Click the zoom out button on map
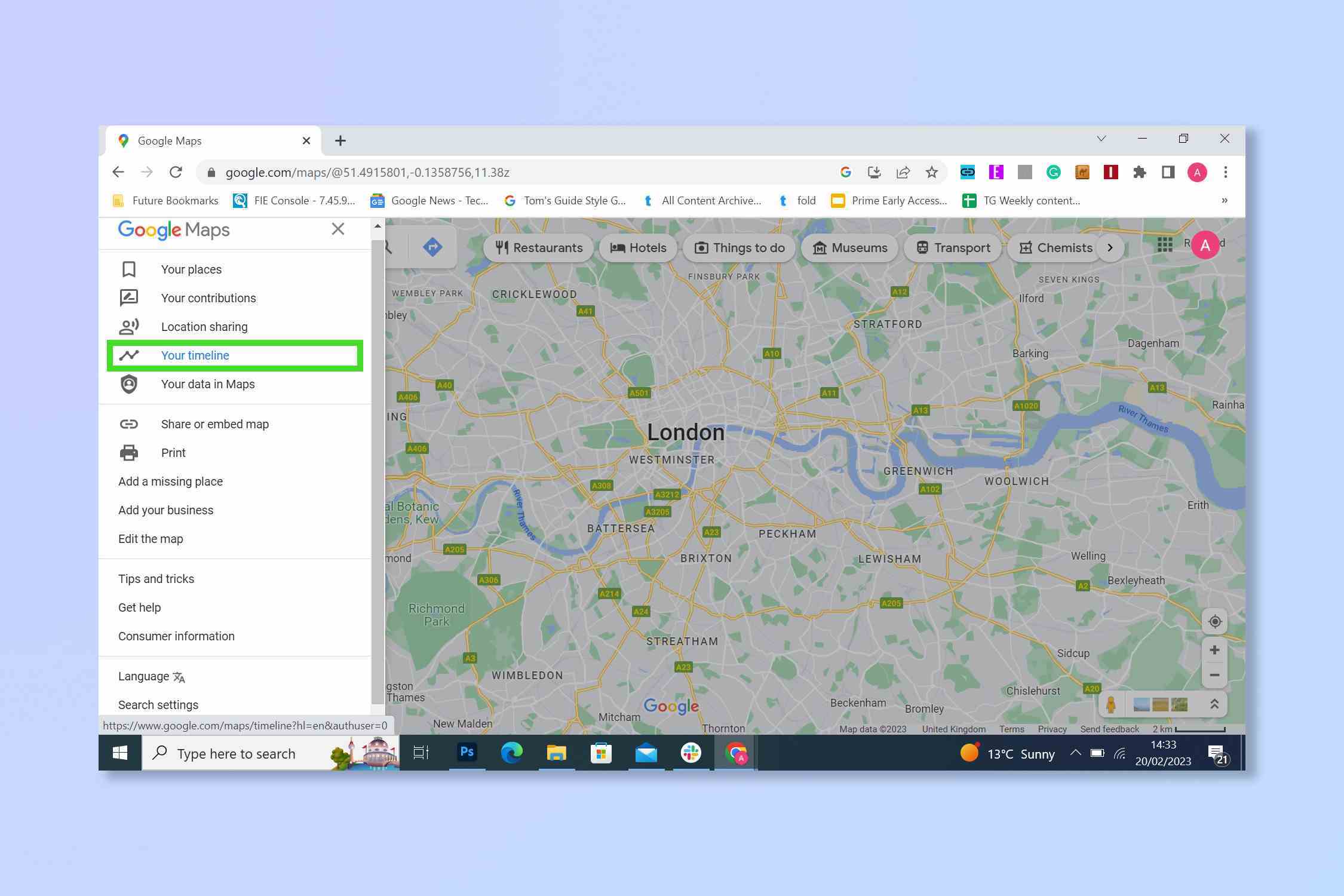This screenshot has height=896, width=1344. [x=1214, y=675]
